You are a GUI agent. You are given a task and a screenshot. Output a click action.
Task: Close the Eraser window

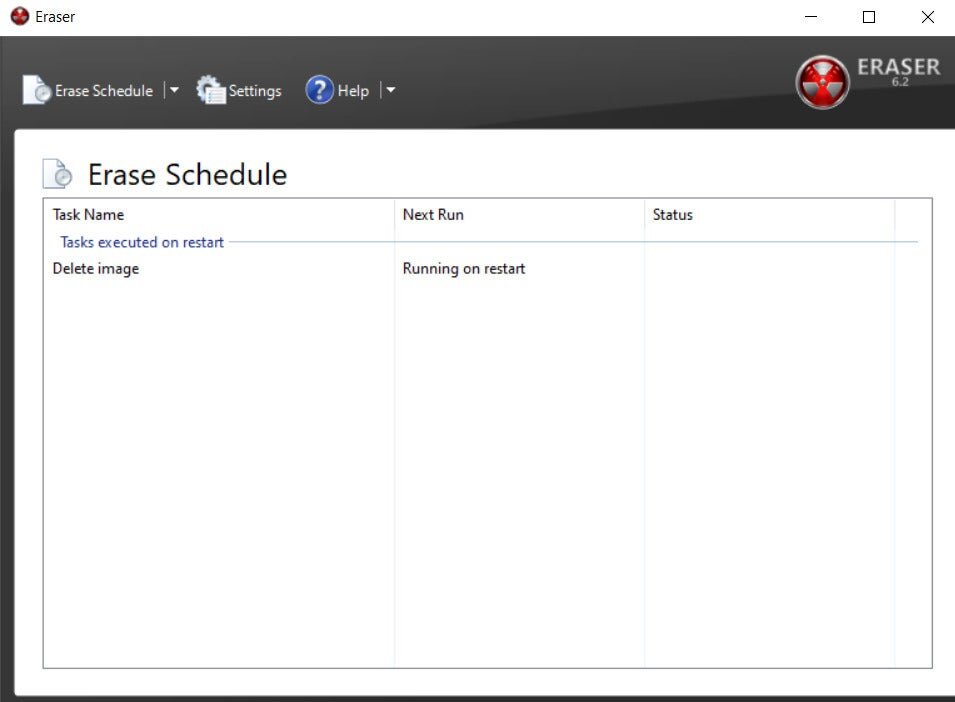[927, 17]
